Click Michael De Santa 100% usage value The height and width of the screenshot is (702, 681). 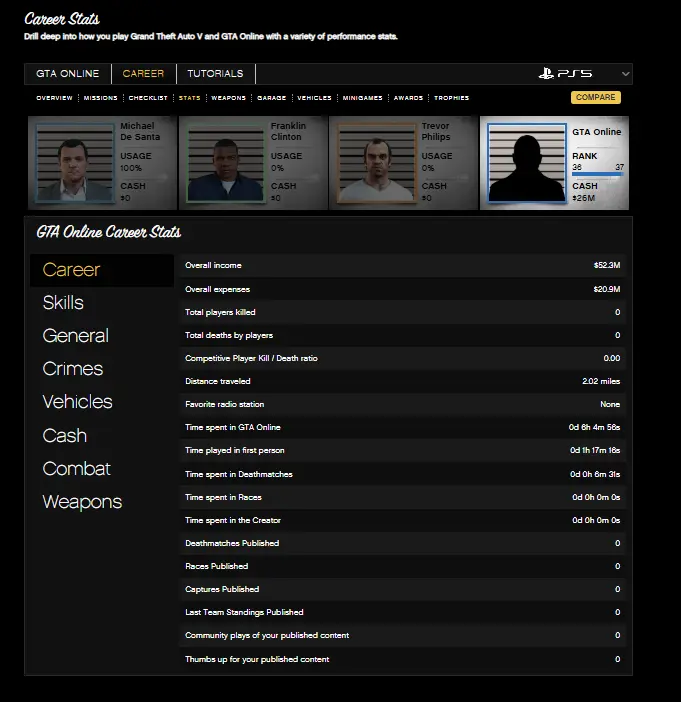click(131, 168)
